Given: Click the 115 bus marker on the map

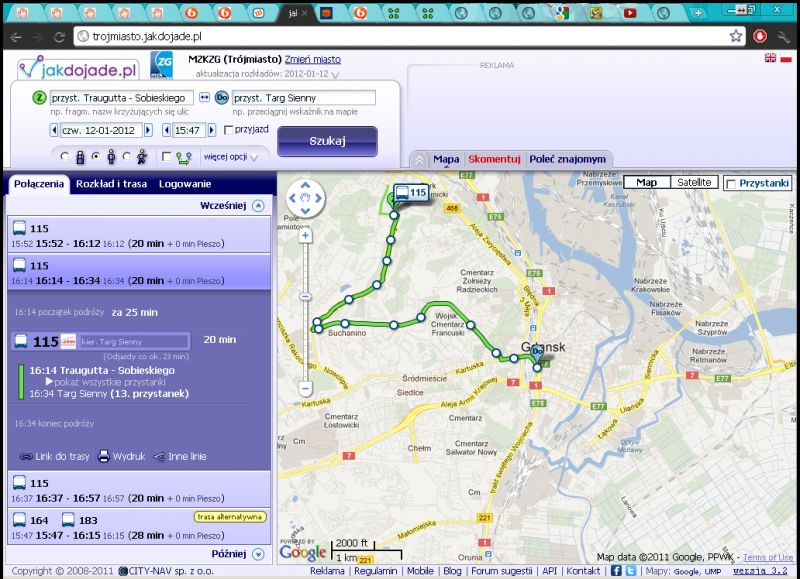Looking at the screenshot, I should [x=411, y=193].
